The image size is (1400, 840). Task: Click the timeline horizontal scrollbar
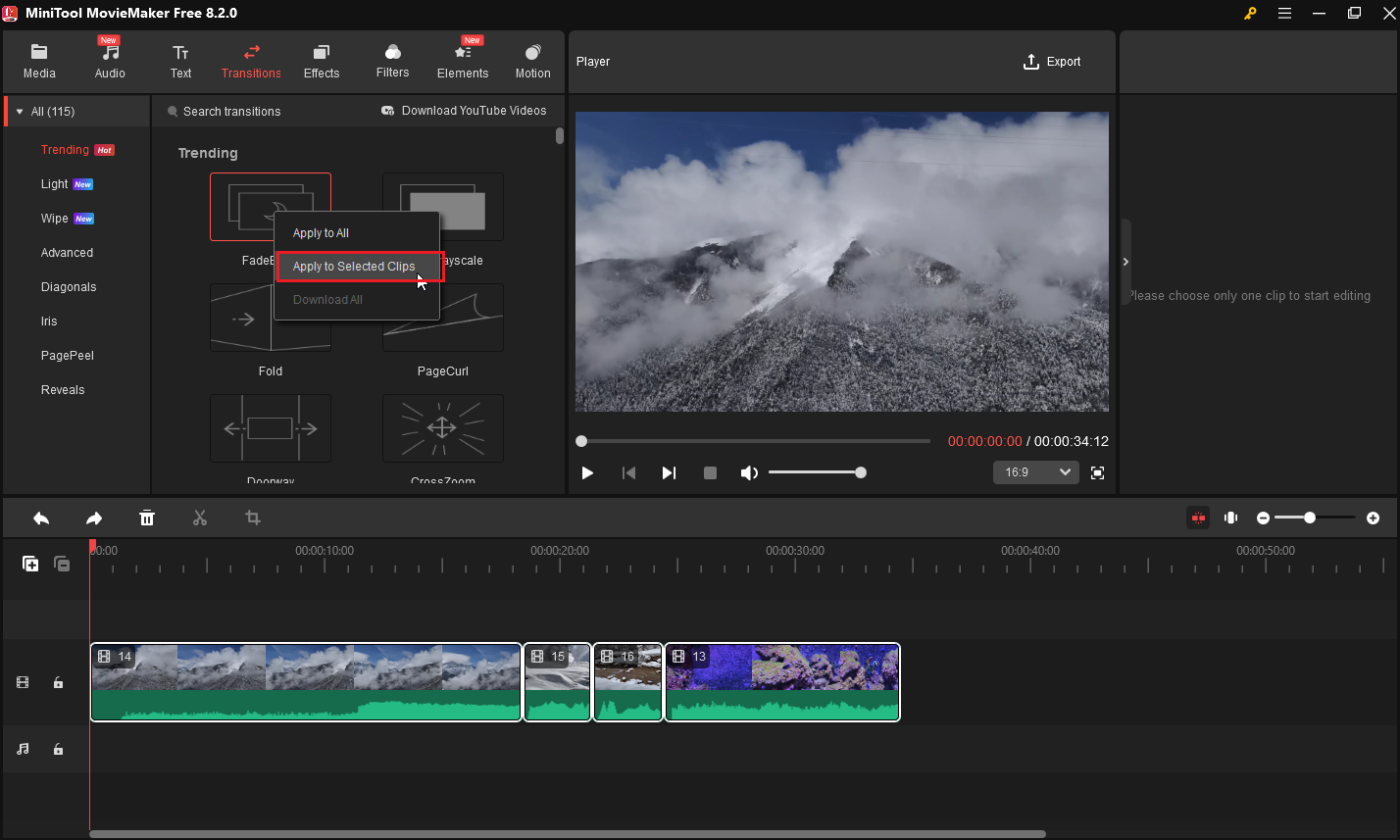(x=568, y=834)
